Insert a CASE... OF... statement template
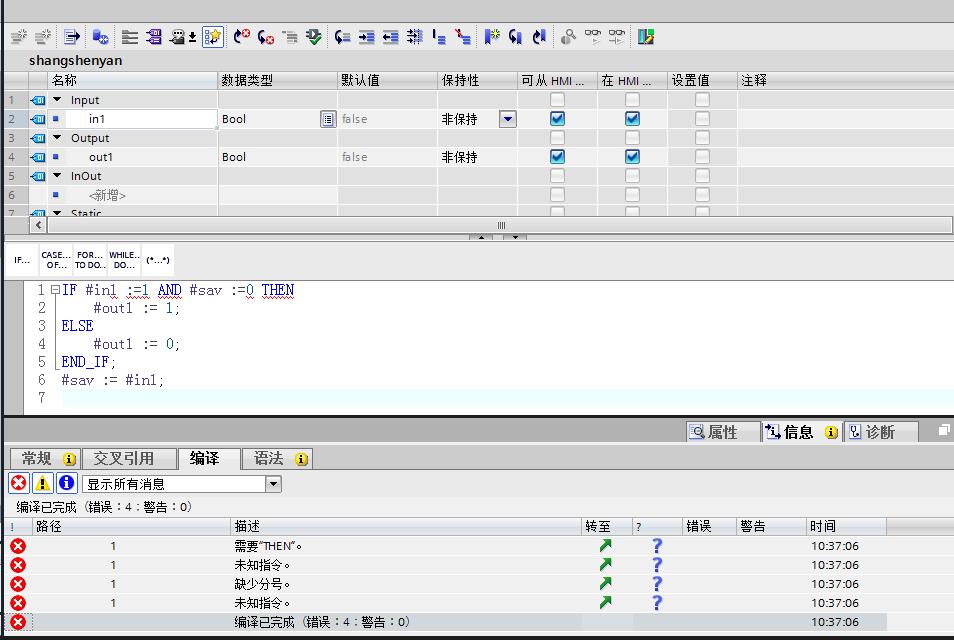 click(x=56, y=260)
